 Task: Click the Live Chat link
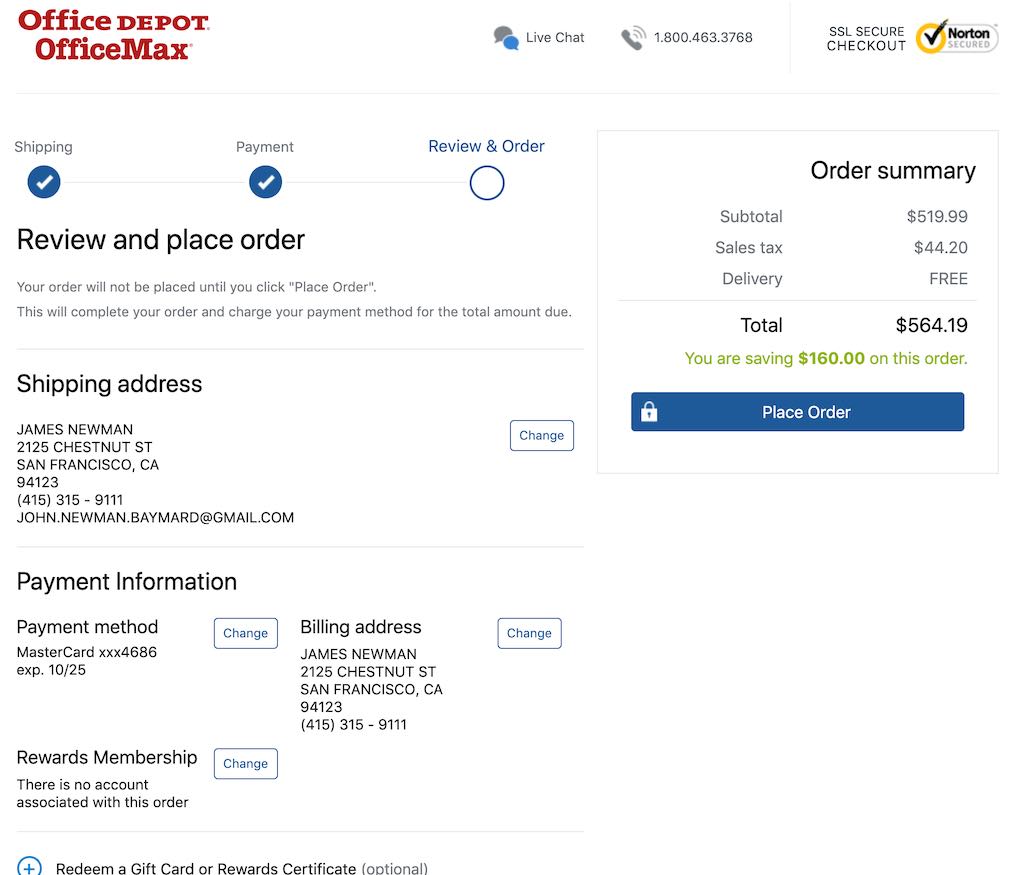pos(555,38)
